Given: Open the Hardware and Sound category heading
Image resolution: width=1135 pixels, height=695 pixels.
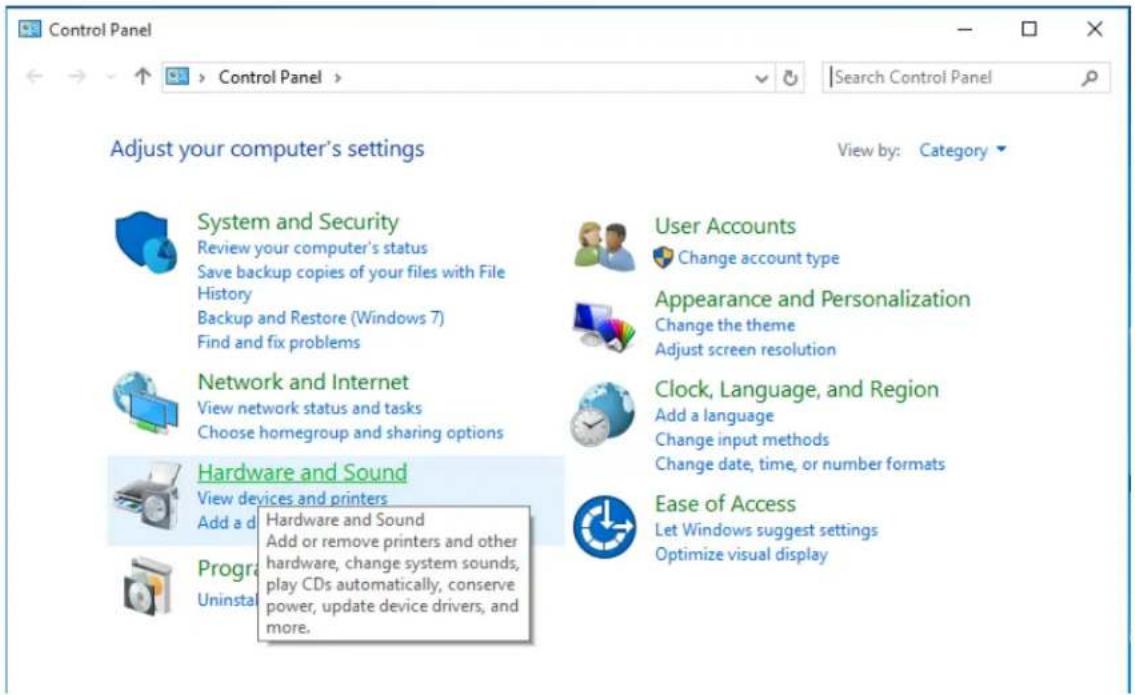Looking at the screenshot, I should (x=303, y=472).
